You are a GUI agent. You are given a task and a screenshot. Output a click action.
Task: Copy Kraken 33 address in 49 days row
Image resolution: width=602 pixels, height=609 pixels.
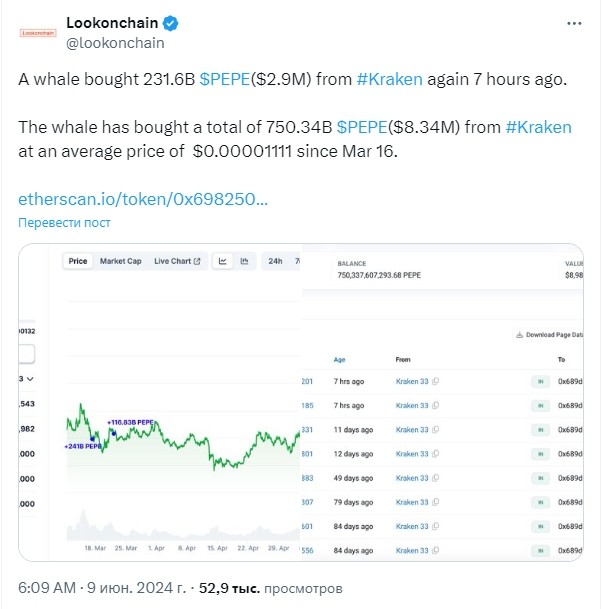point(435,478)
